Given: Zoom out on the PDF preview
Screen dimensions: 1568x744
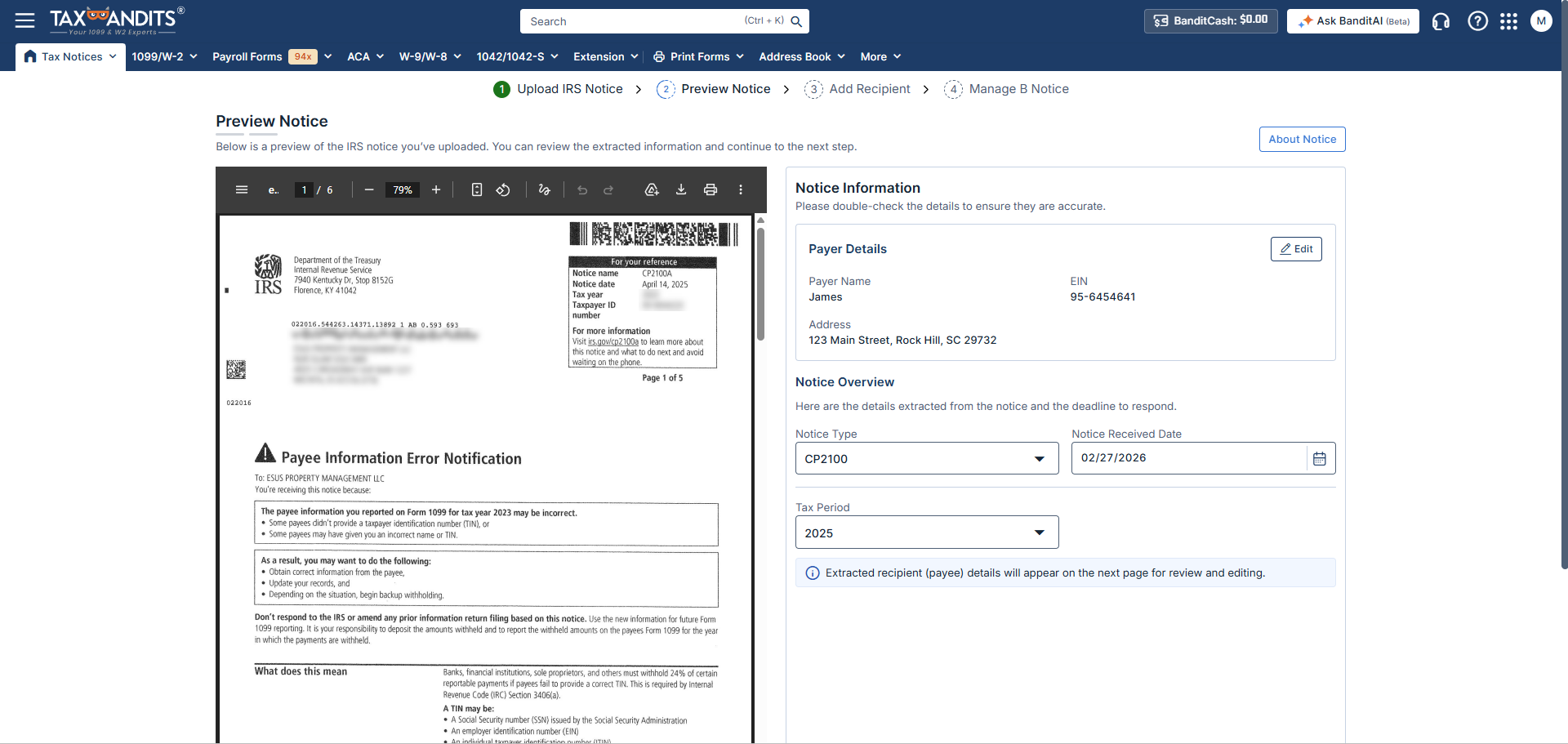Looking at the screenshot, I should pyautogui.click(x=369, y=189).
